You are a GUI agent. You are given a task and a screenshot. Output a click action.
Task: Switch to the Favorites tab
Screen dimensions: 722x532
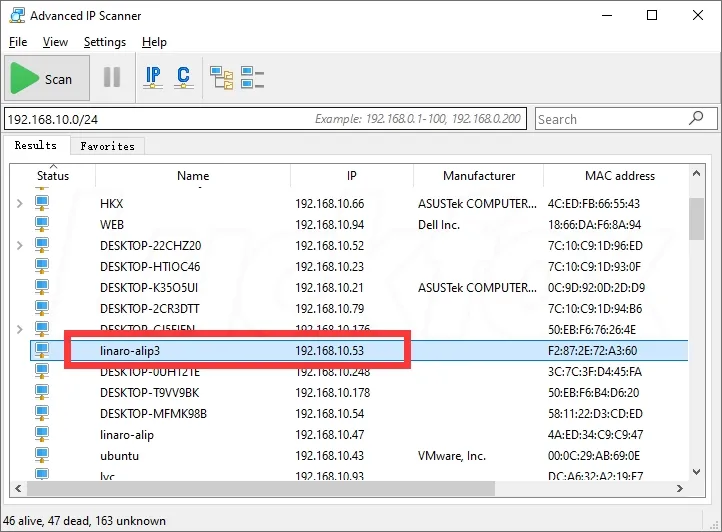pyautogui.click(x=108, y=146)
